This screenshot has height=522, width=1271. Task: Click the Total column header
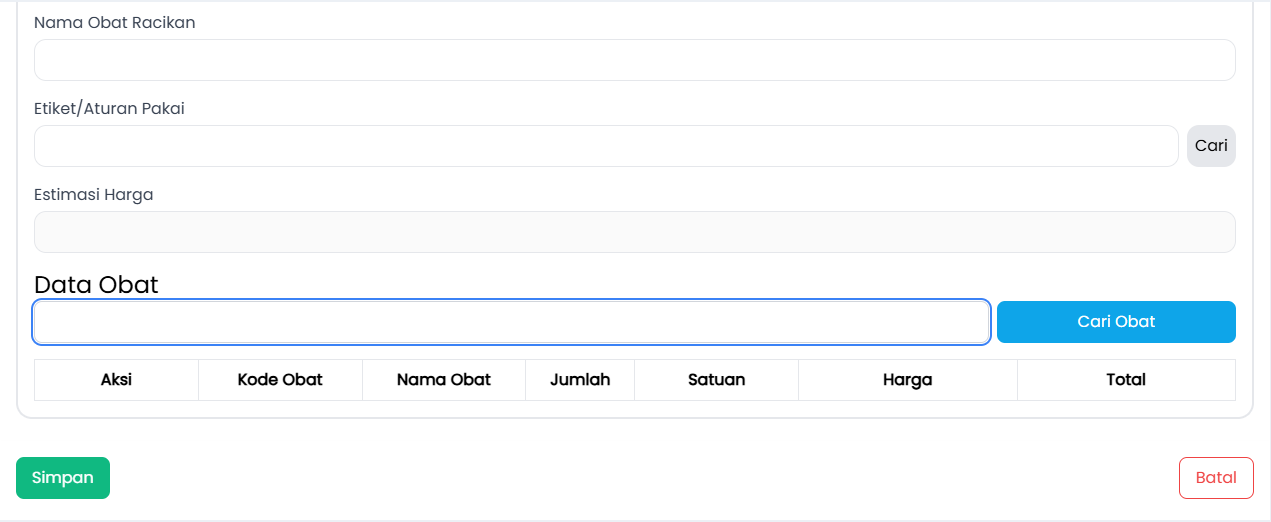click(x=1126, y=380)
